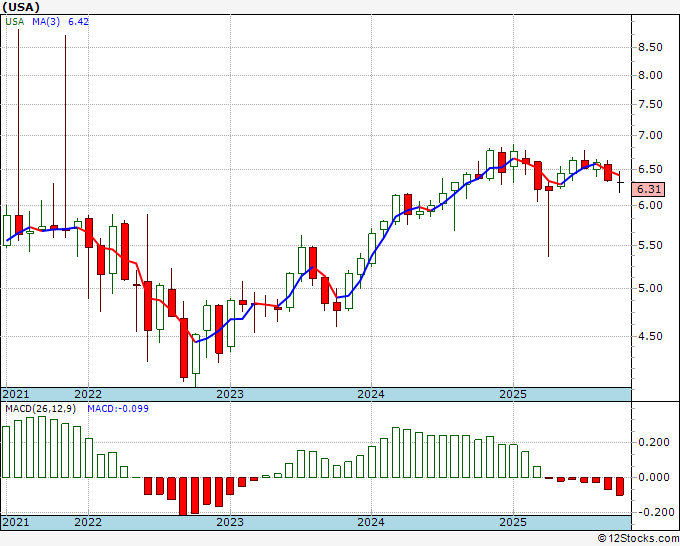Click the MACD(26,12,9) indicator label
Viewport: 680px width, 546px height.
tap(41, 409)
